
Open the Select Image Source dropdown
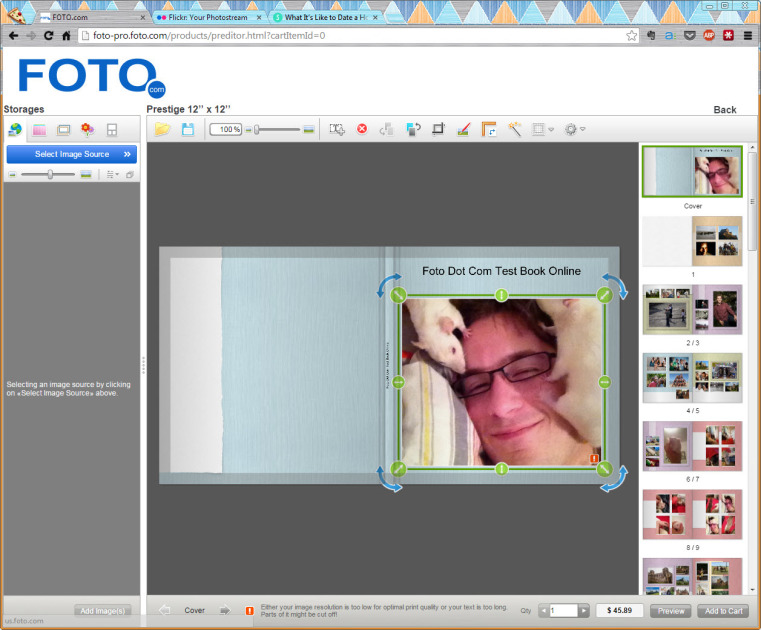[x=71, y=154]
